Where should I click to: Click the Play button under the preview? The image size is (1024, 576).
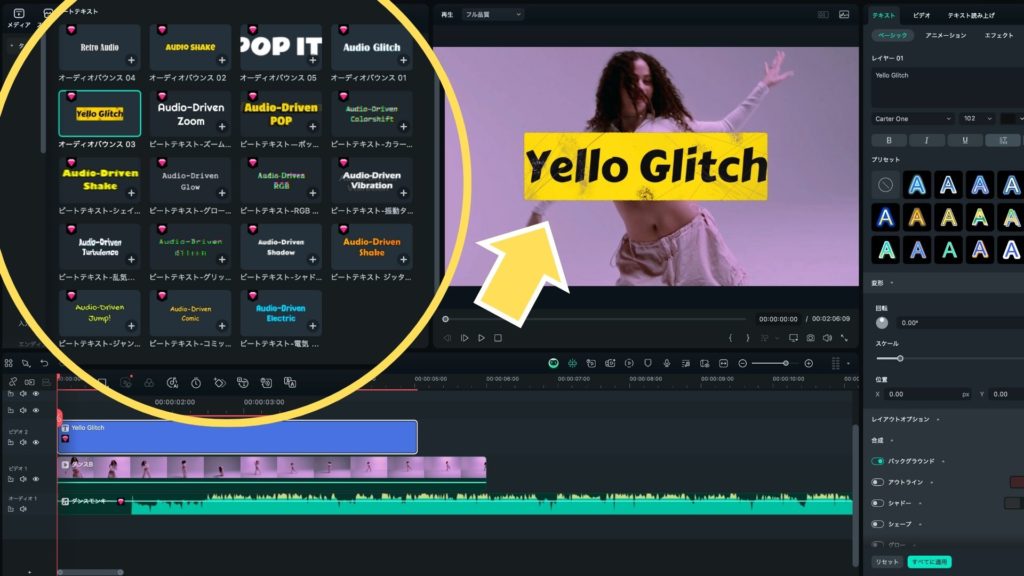(x=481, y=338)
